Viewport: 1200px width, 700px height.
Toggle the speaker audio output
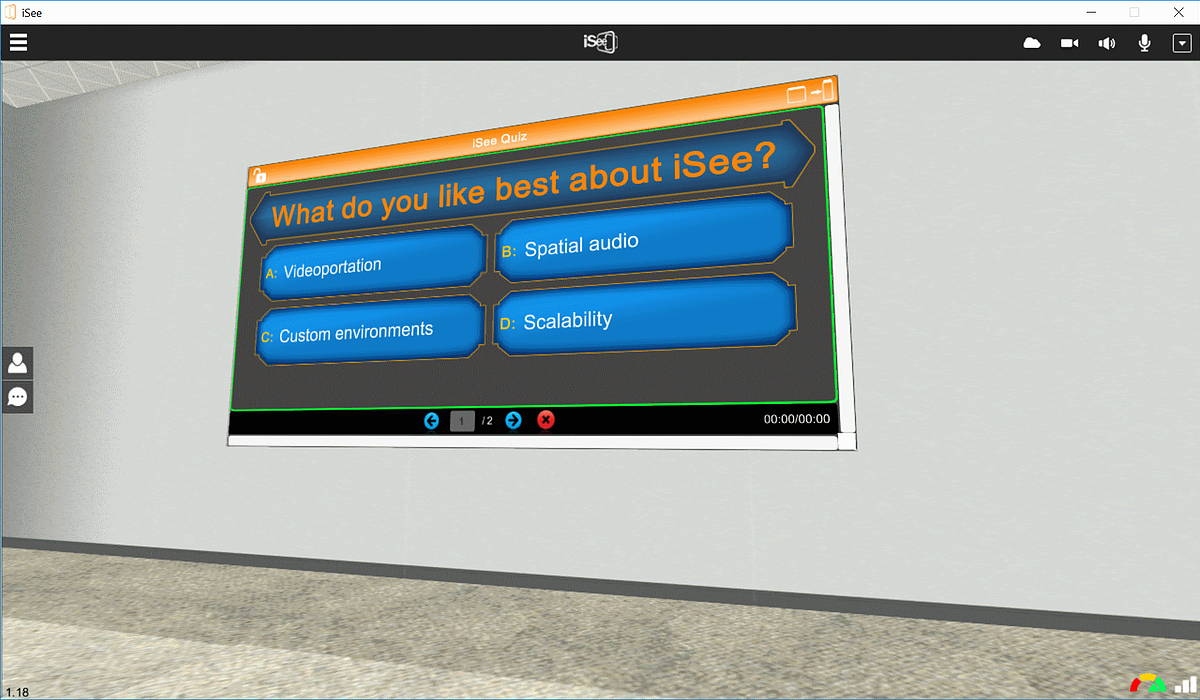pyautogui.click(x=1107, y=43)
